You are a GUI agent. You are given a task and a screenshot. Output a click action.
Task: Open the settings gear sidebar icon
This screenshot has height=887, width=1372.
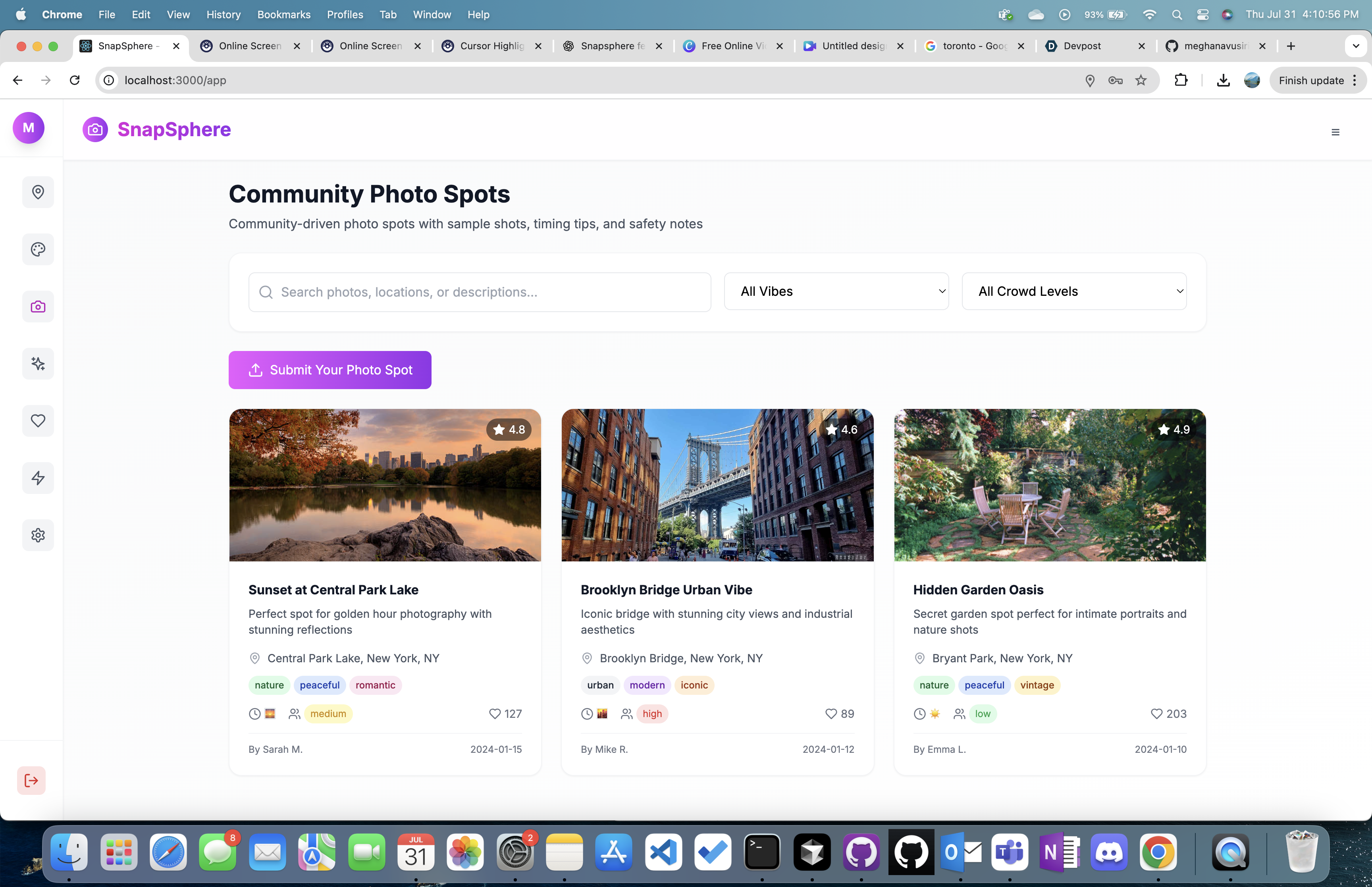[x=38, y=535]
